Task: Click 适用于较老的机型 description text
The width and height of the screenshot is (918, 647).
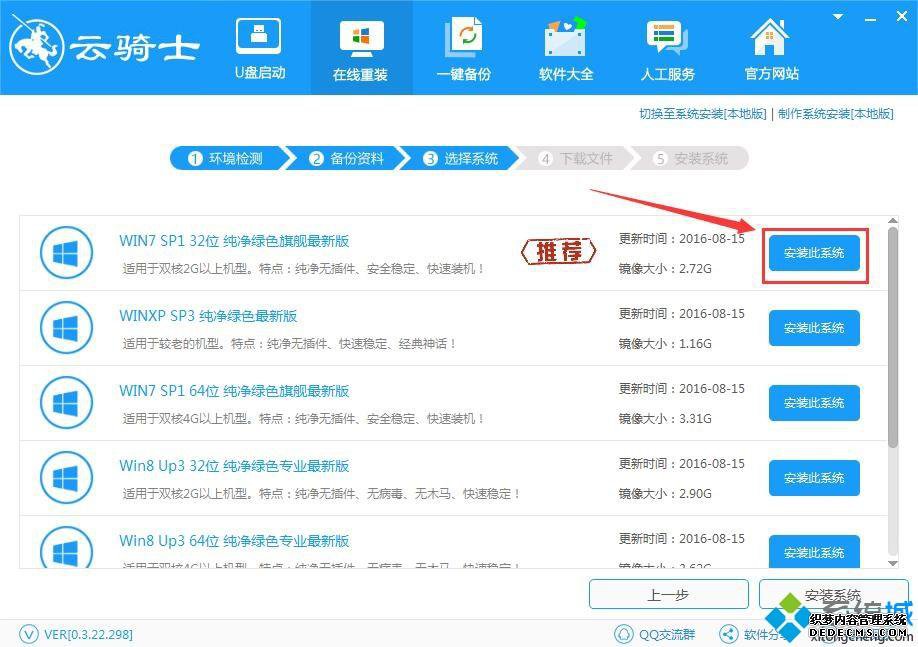Action: click(289, 344)
